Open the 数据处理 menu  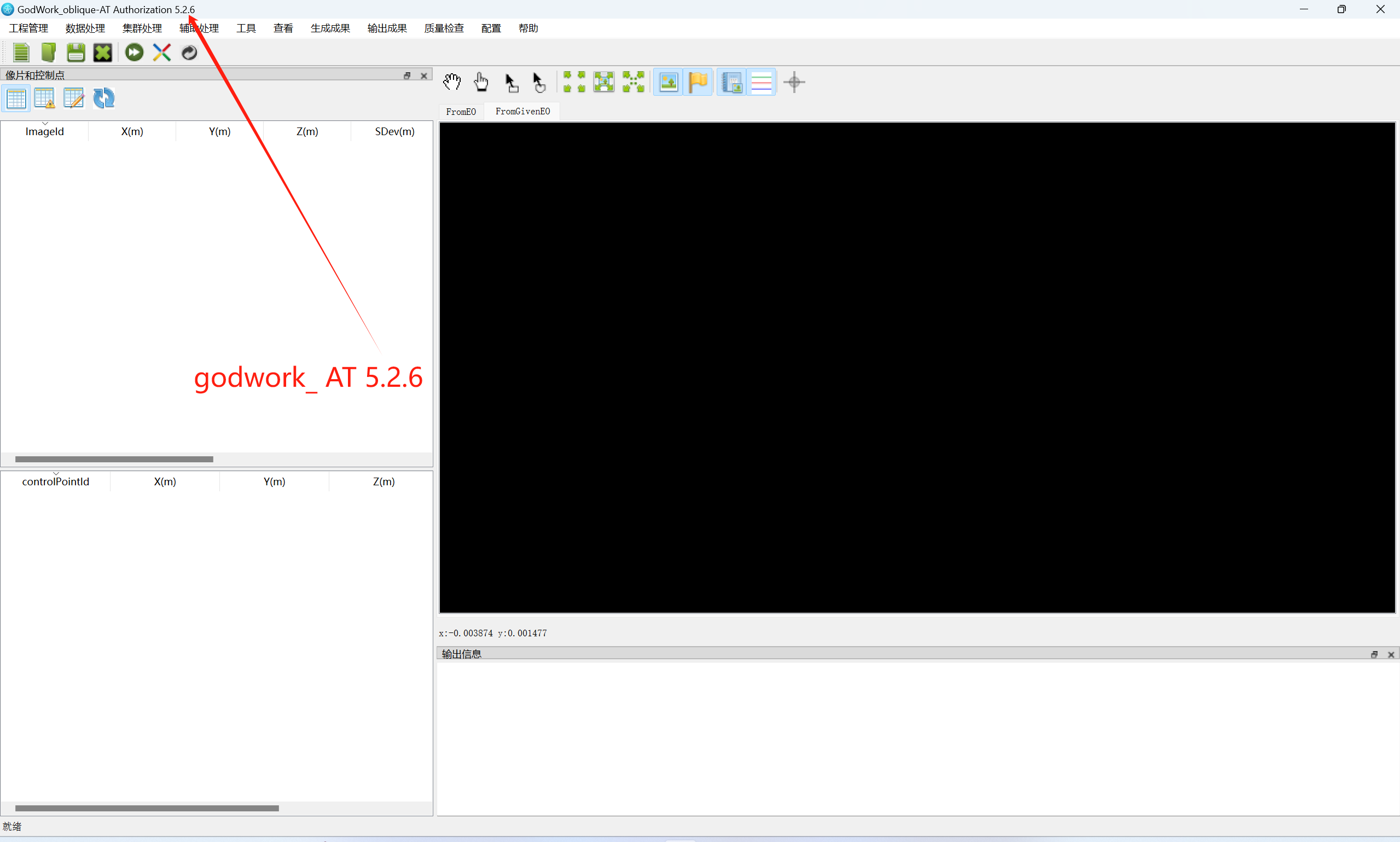click(85, 28)
